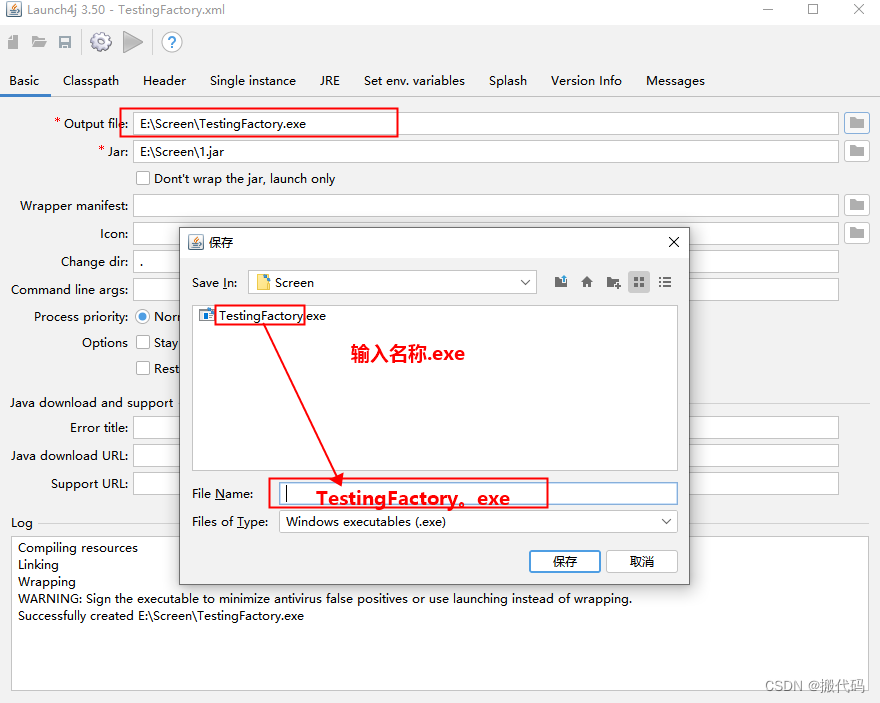
Task: Go to the home folder in save dialog
Action: pos(586,282)
